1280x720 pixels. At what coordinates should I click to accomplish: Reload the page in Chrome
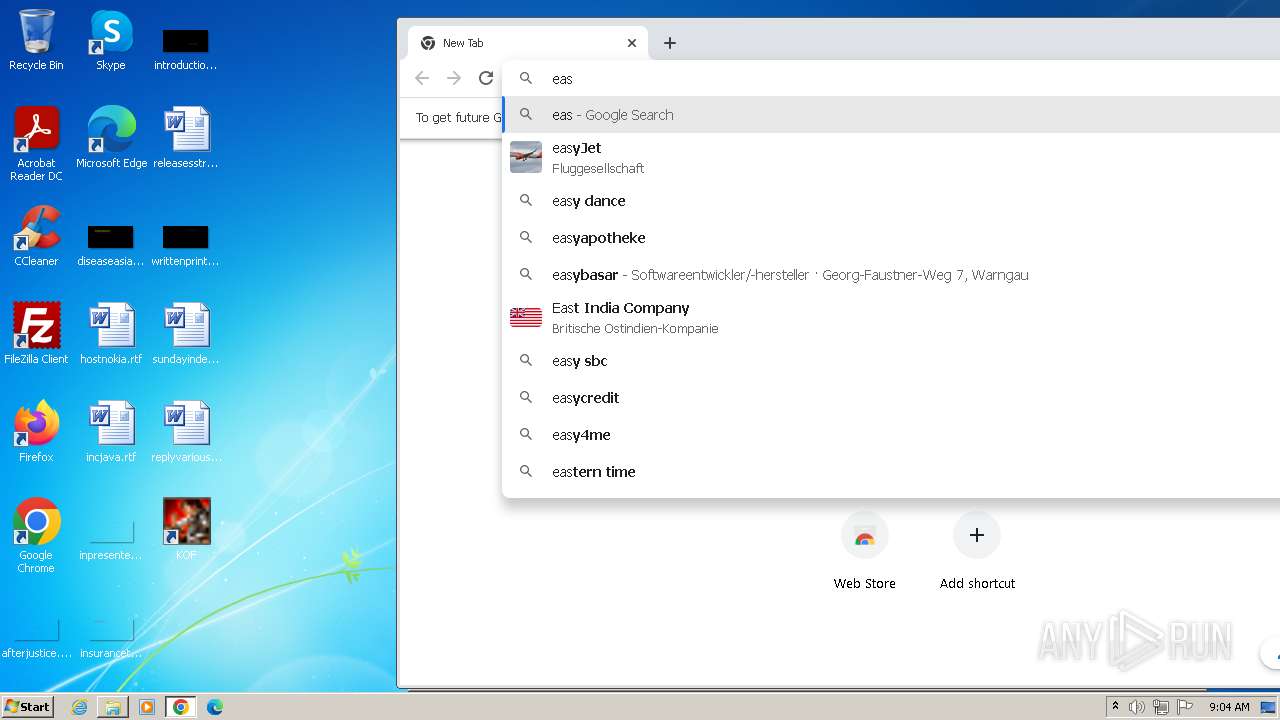coord(486,78)
